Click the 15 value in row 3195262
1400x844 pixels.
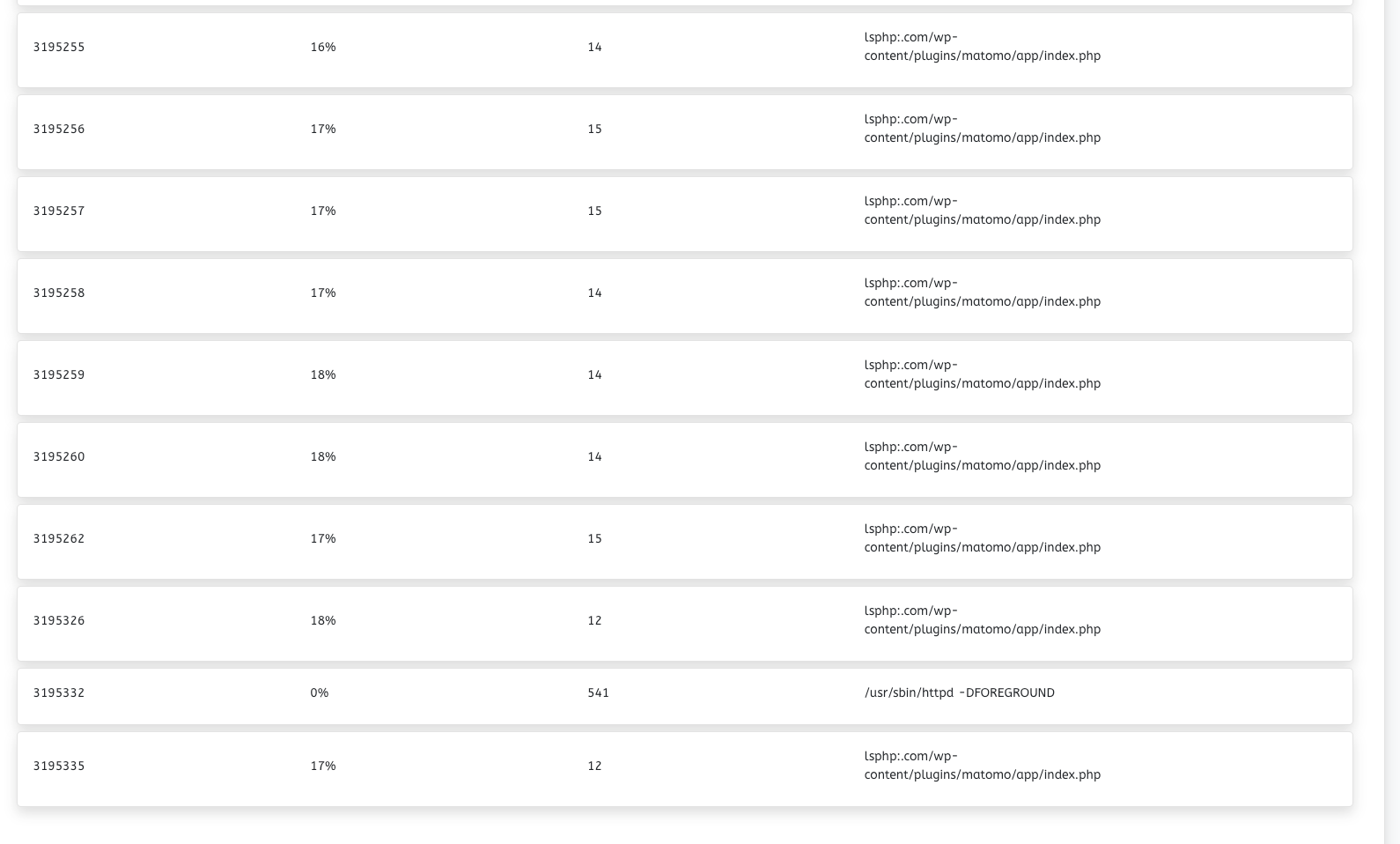pos(594,539)
